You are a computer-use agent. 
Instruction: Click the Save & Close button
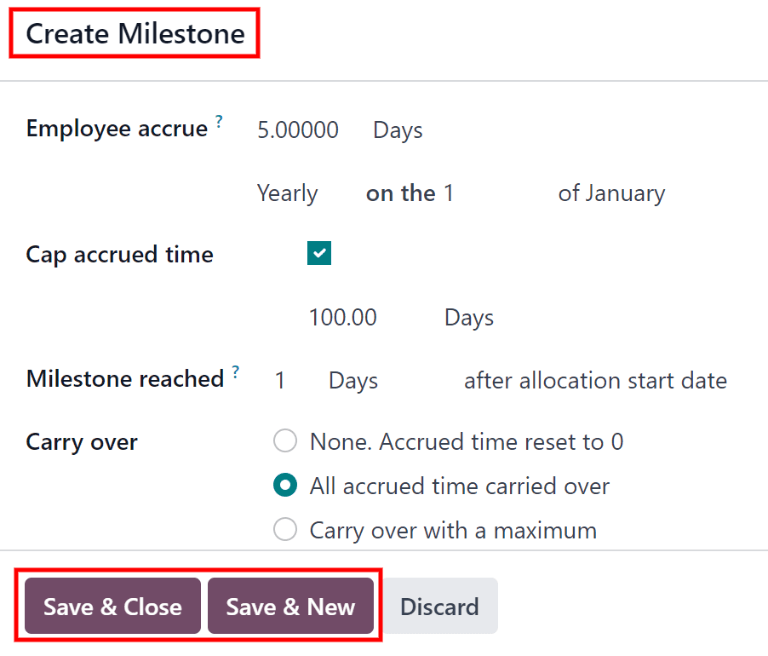pyautogui.click(x=113, y=606)
